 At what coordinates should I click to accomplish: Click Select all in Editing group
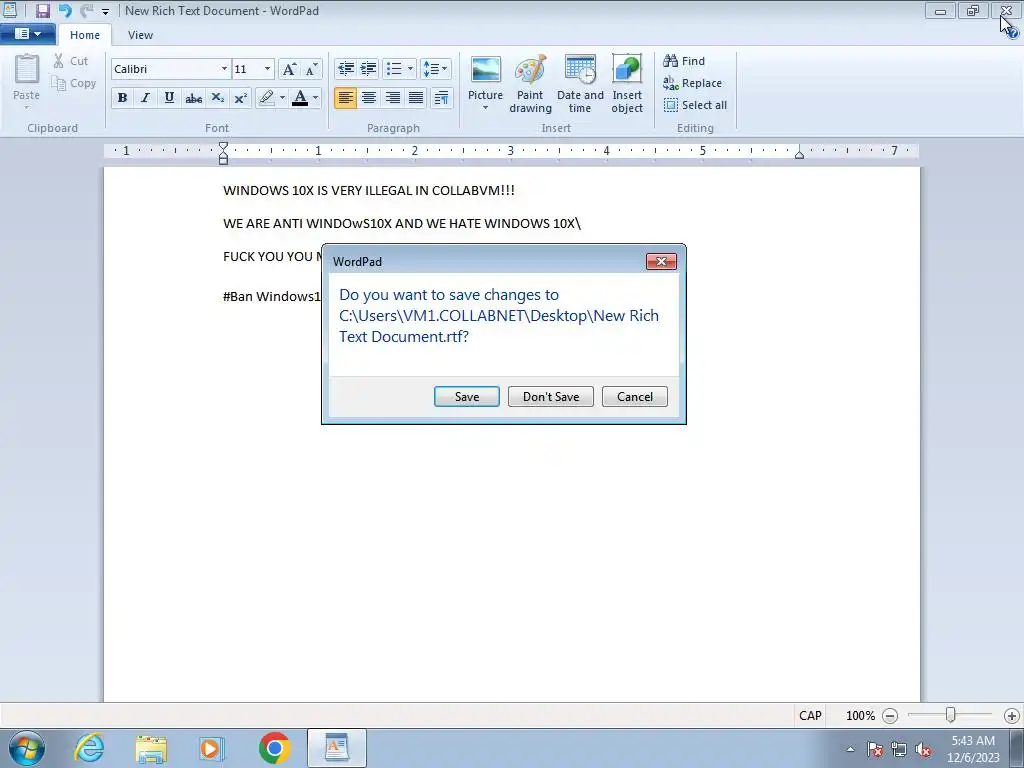tap(695, 105)
